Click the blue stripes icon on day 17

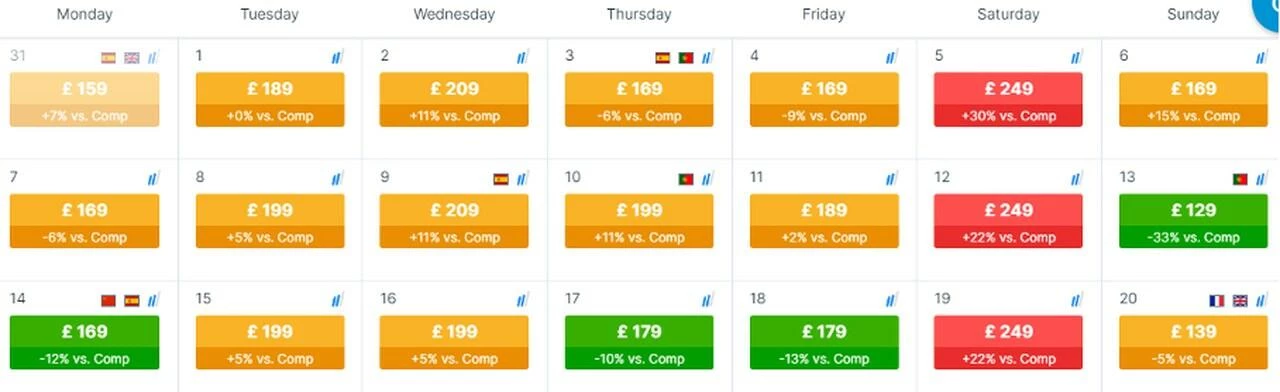(x=708, y=300)
